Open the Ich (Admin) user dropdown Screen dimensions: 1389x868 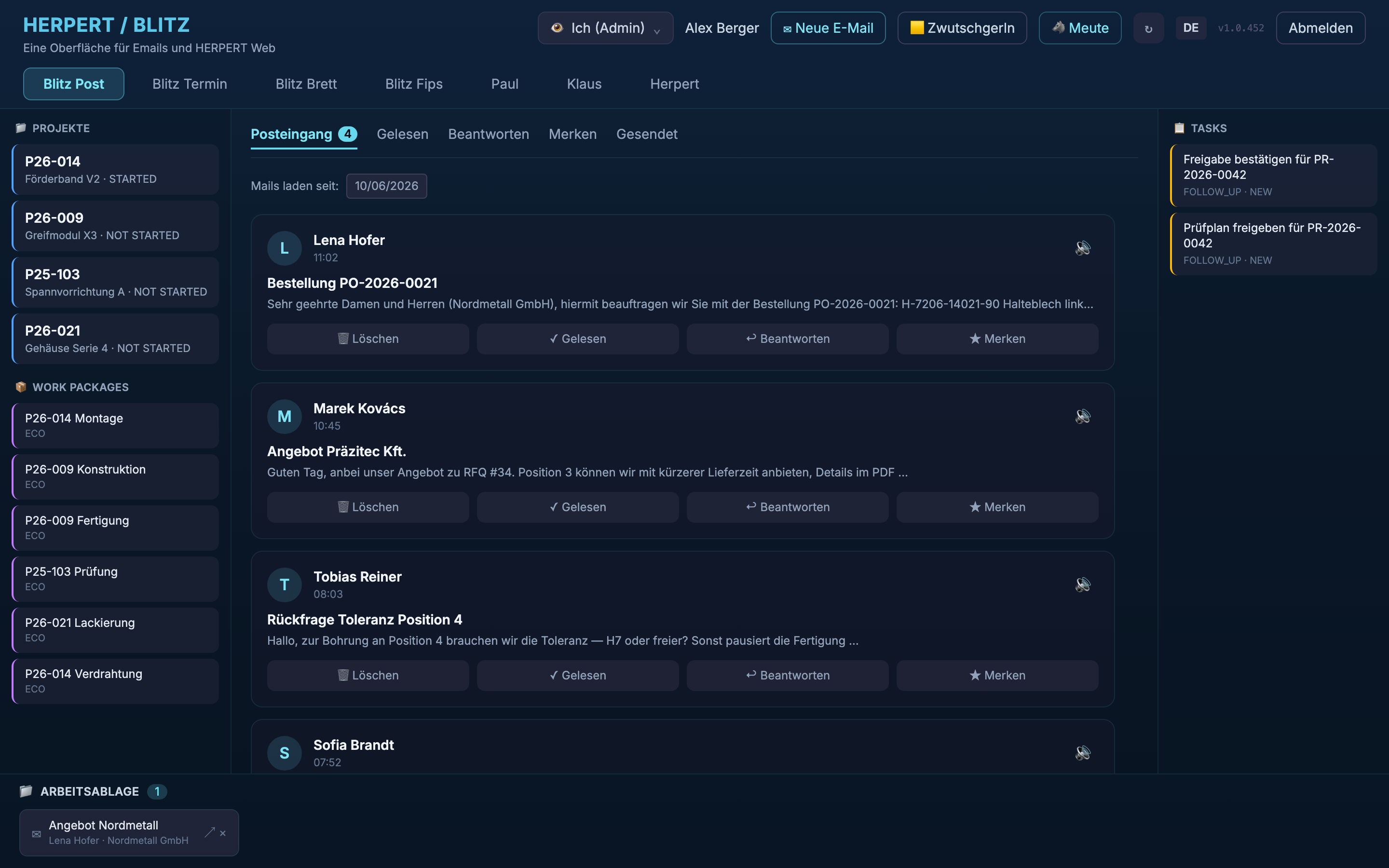606,28
